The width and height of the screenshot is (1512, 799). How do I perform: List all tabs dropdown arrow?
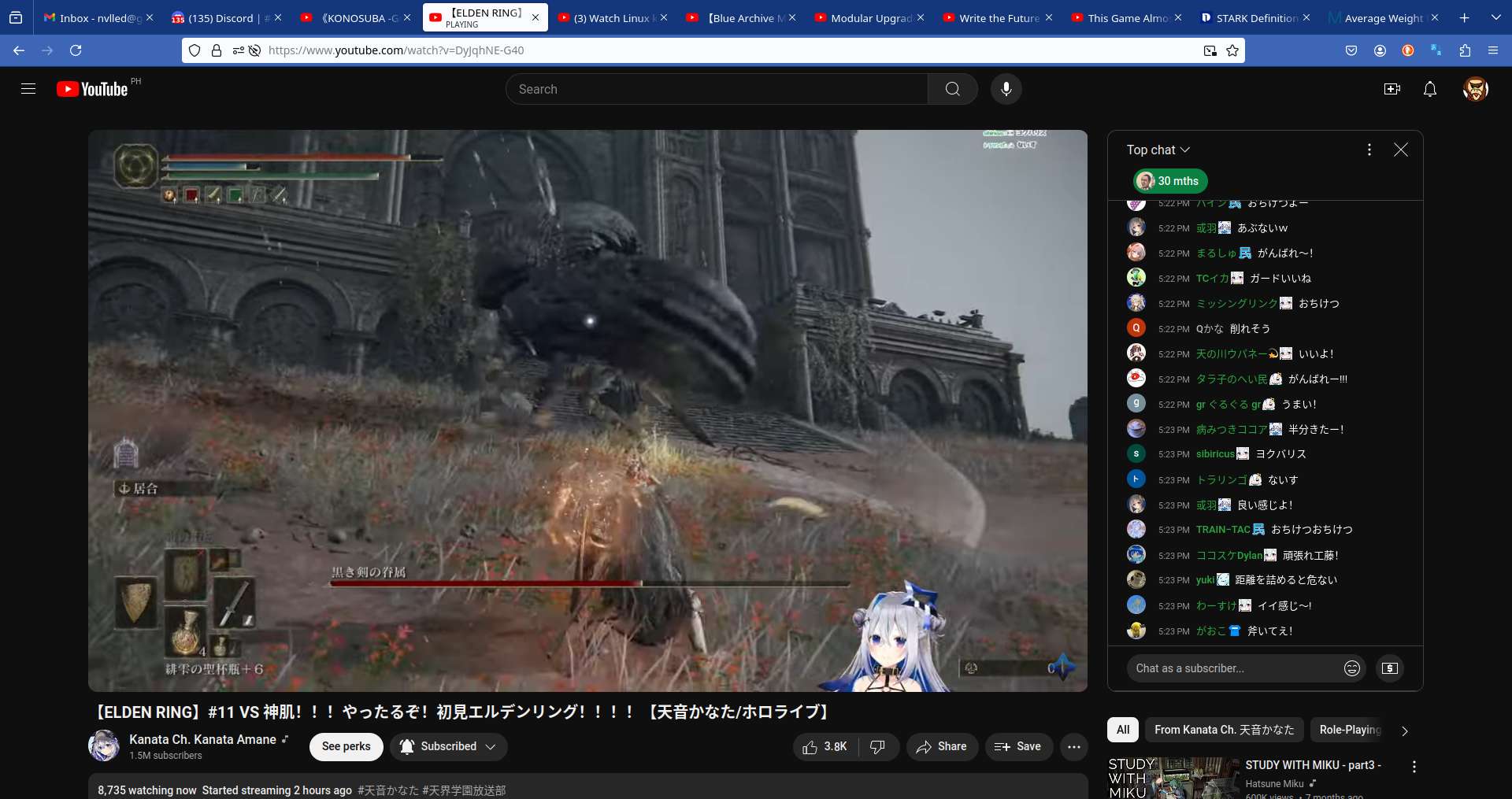(1496, 17)
